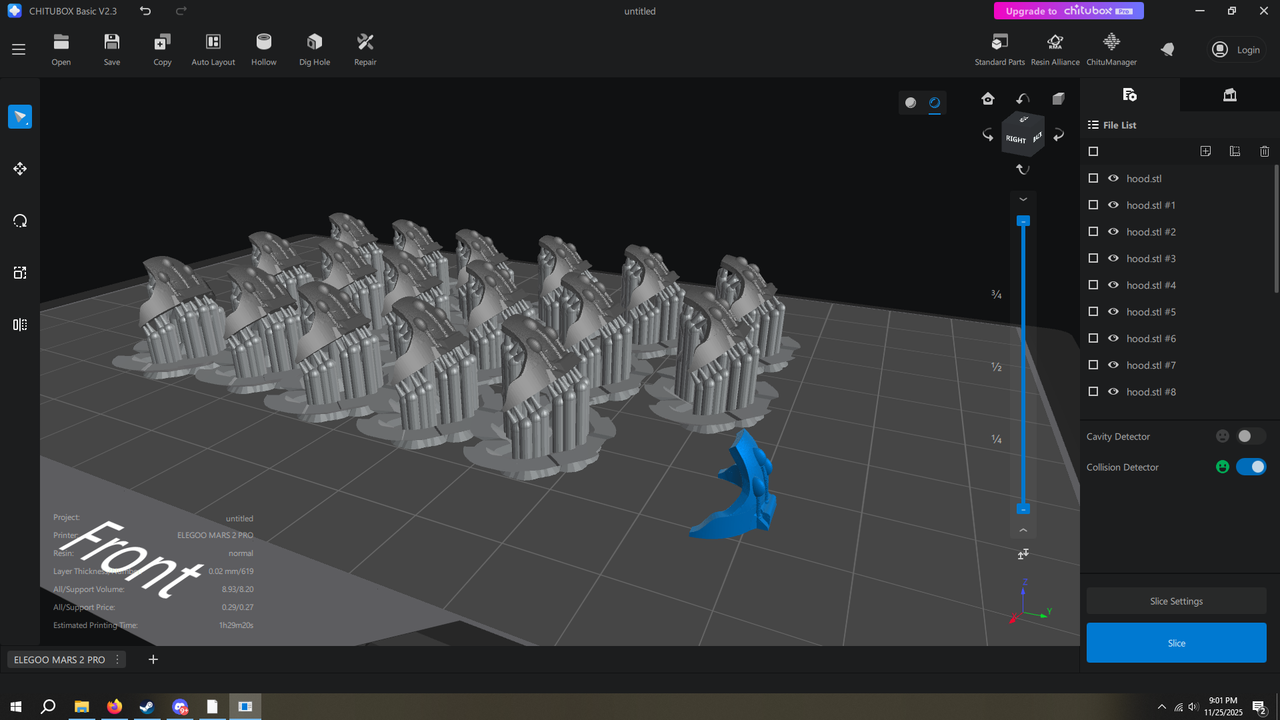Click the Open file toolbar icon

point(61,49)
